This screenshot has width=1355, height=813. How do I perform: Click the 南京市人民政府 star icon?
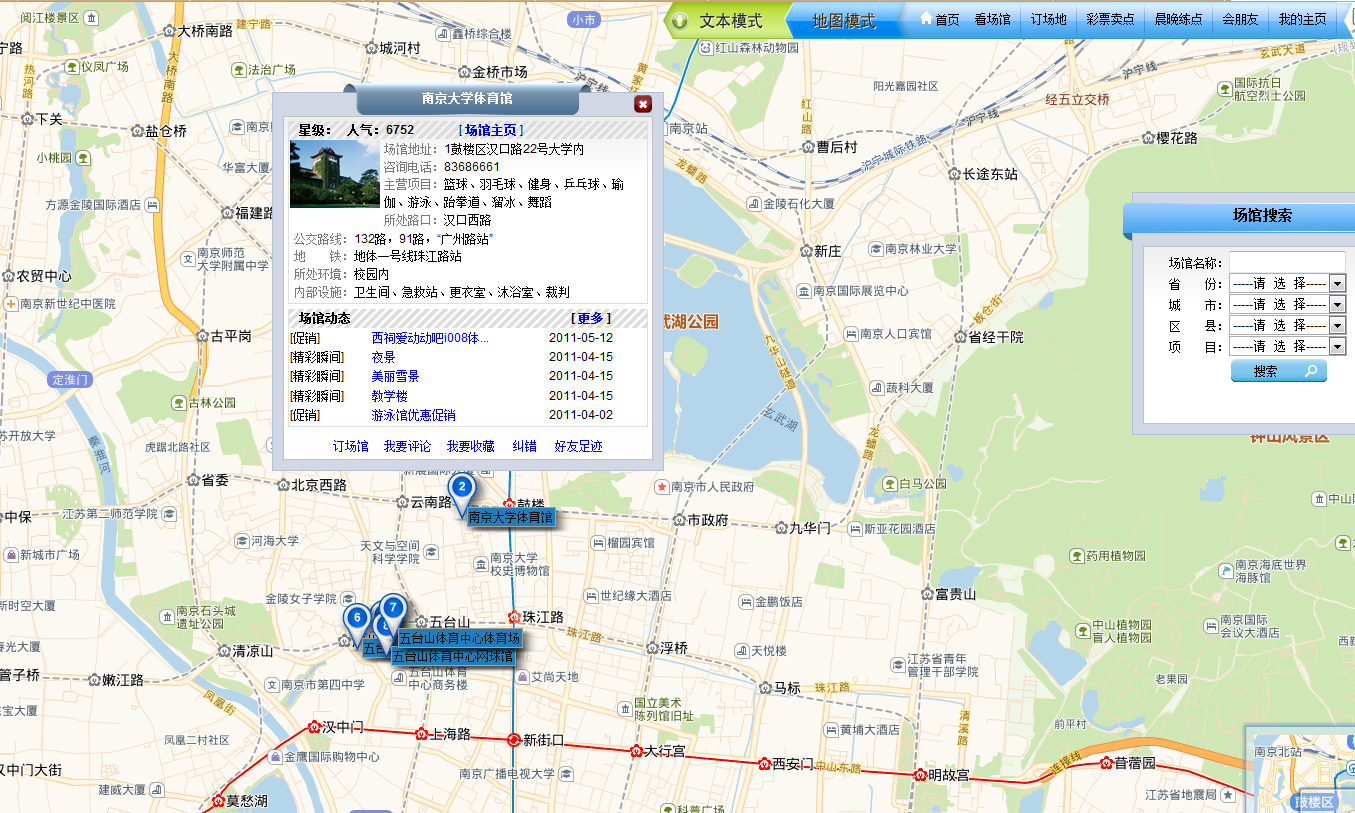coord(661,487)
